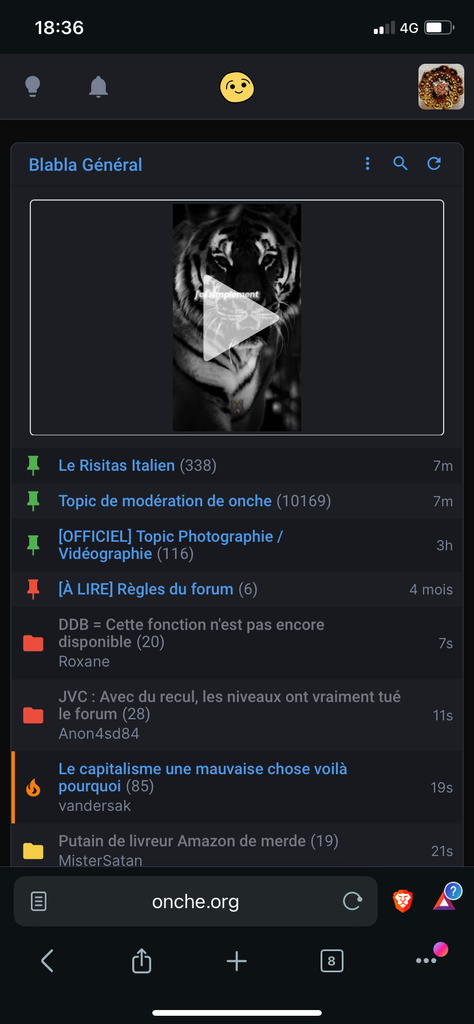This screenshot has width=474, height=1024.
Task: Tap the Brave shield lion icon
Action: tap(403, 901)
